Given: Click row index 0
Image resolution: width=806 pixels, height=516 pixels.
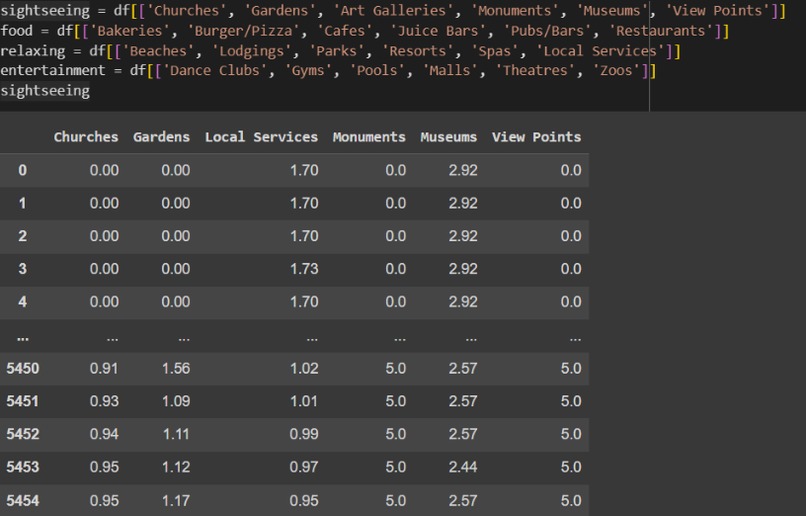Looking at the screenshot, I should click(23, 170).
